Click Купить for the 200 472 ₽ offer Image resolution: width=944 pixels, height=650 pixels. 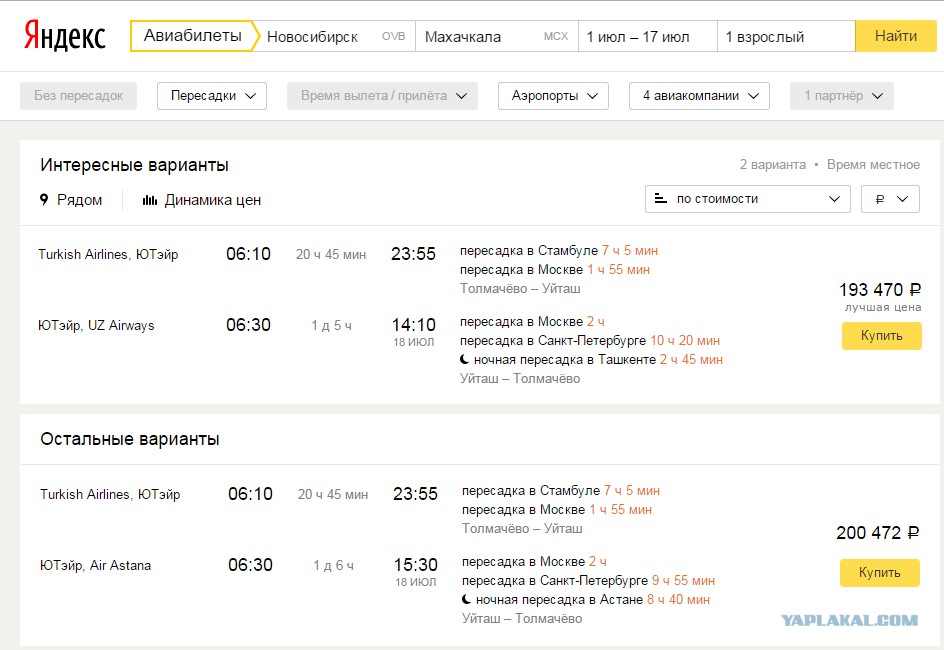(880, 572)
